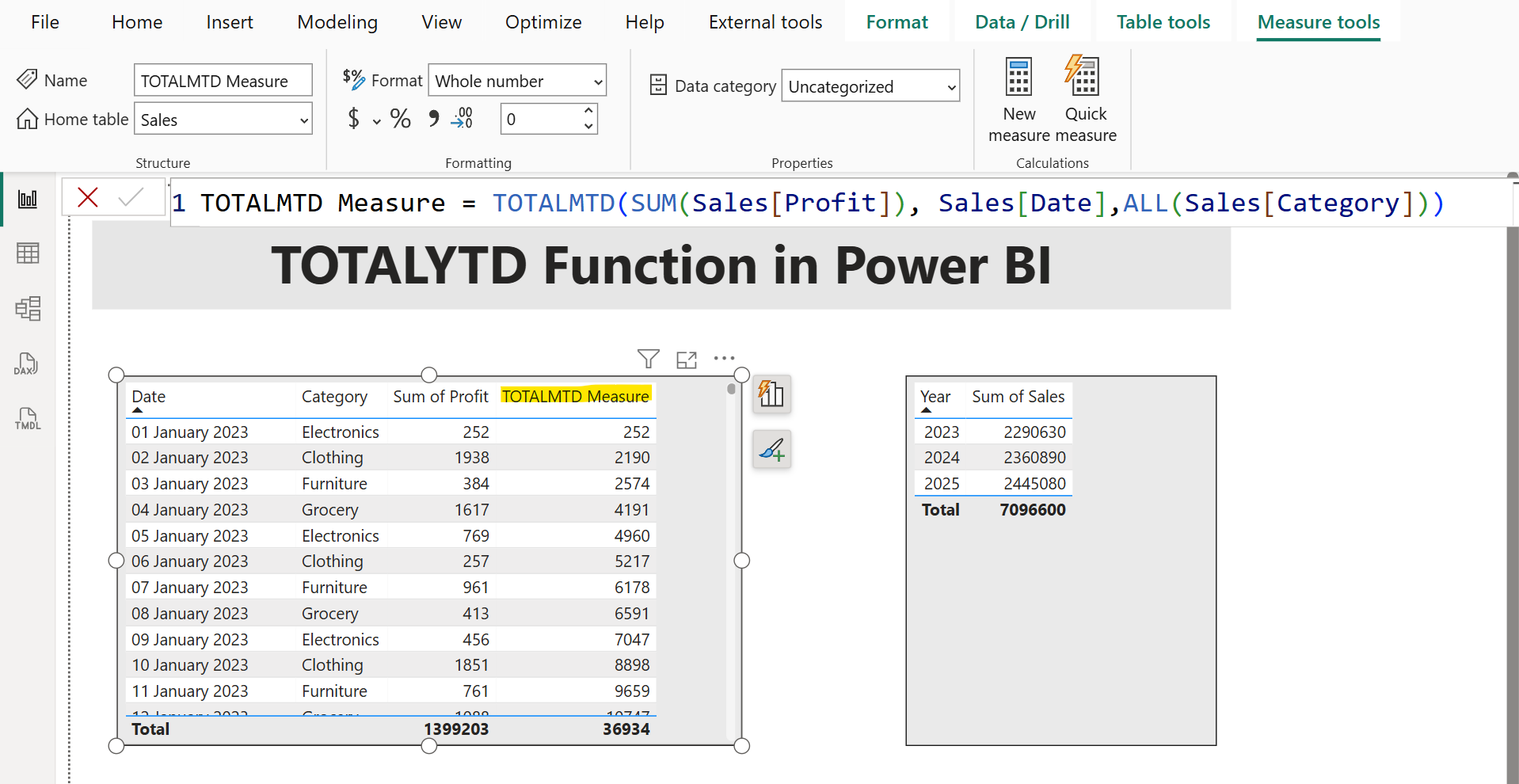Open the Data category dropdown

click(x=870, y=86)
